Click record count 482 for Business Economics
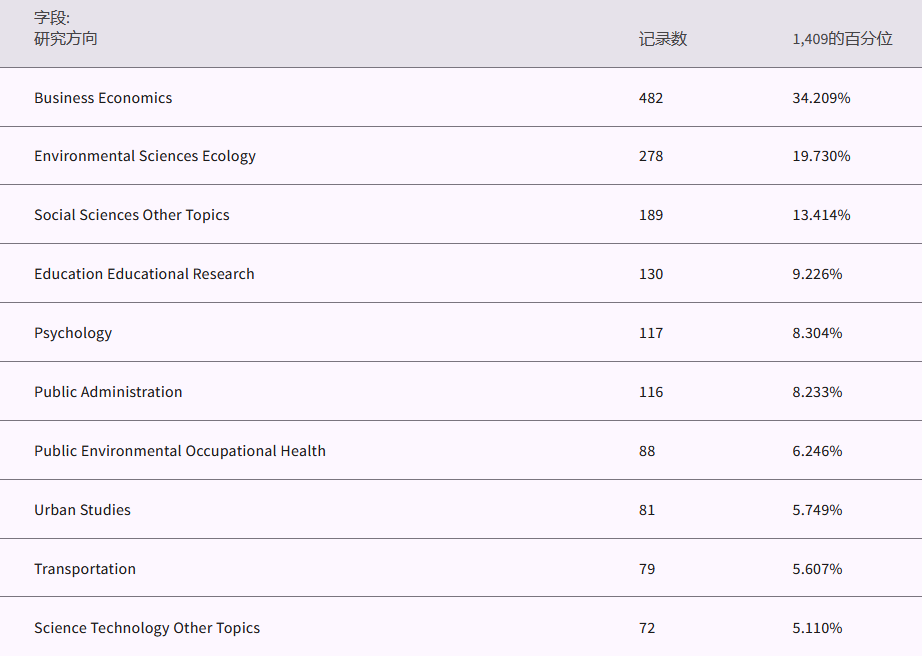The image size is (922, 656). (651, 98)
